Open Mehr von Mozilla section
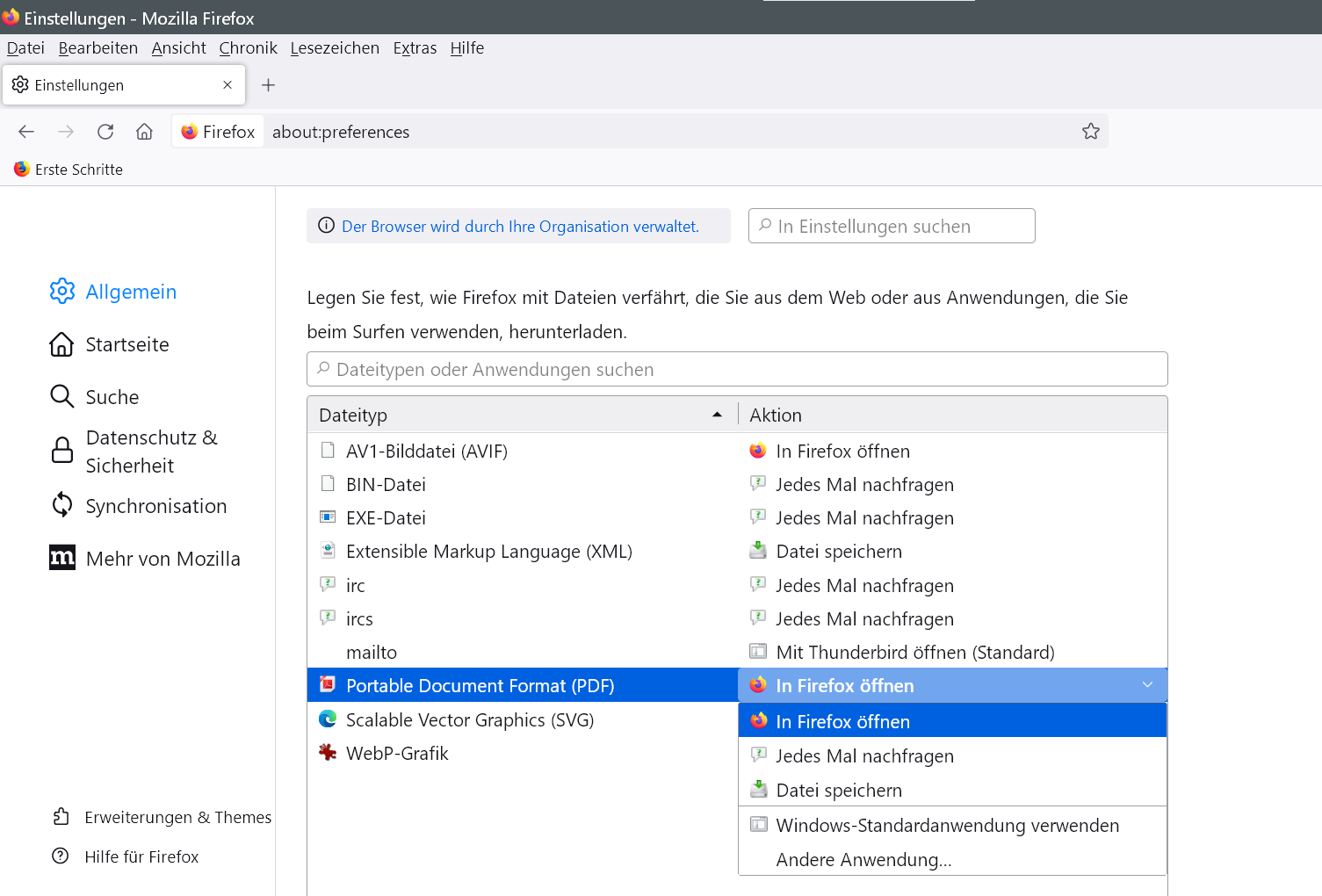This screenshot has height=896, width=1322. (x=163, y=559)
